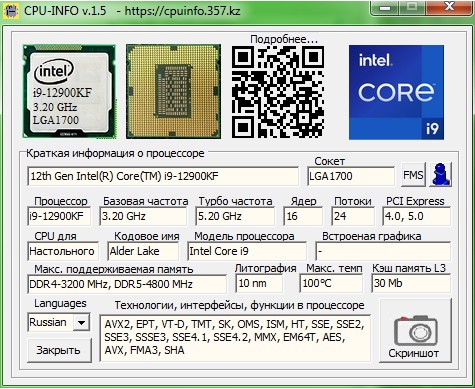Click the FMS button
This screenshot has height=389, width=475.
click(x=413, y=174)
